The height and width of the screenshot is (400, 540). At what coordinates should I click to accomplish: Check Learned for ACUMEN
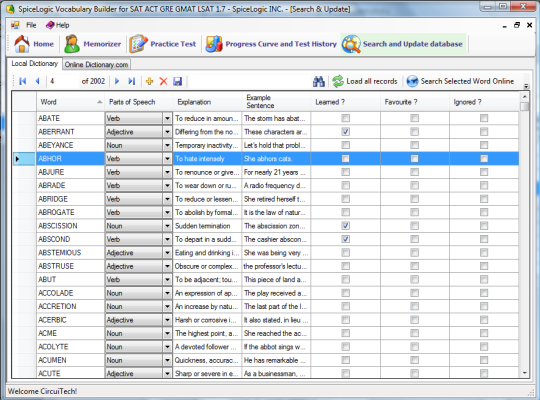click(x=345, y=360)
